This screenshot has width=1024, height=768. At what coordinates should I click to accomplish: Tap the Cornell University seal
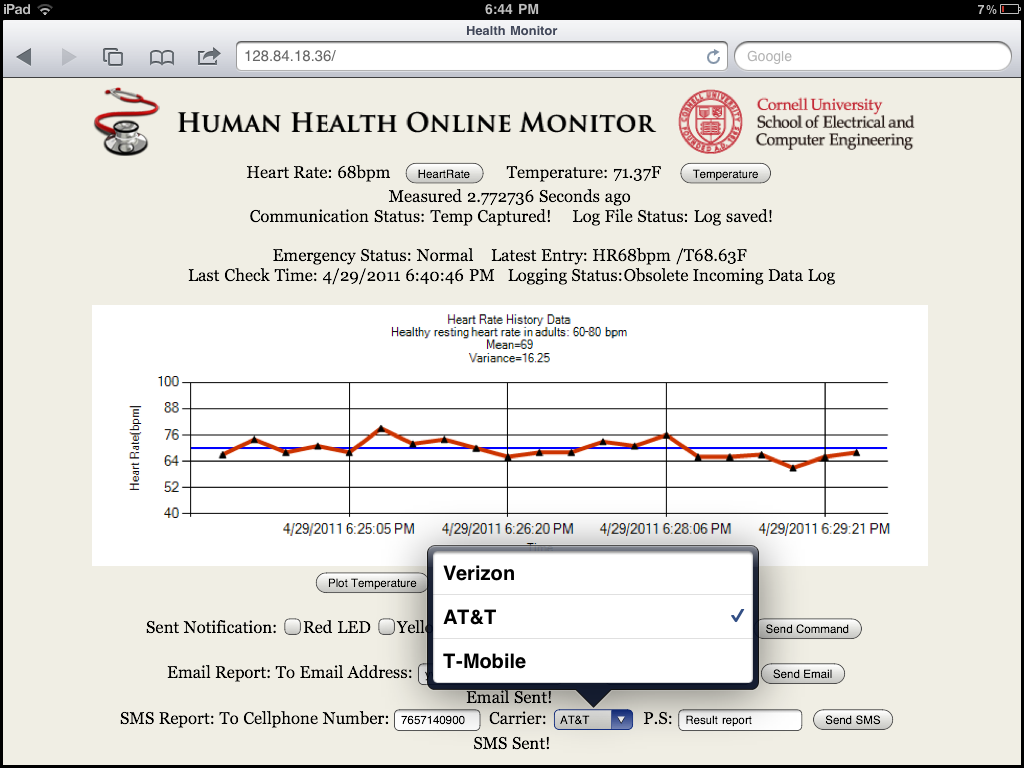(x=710, y=121)
